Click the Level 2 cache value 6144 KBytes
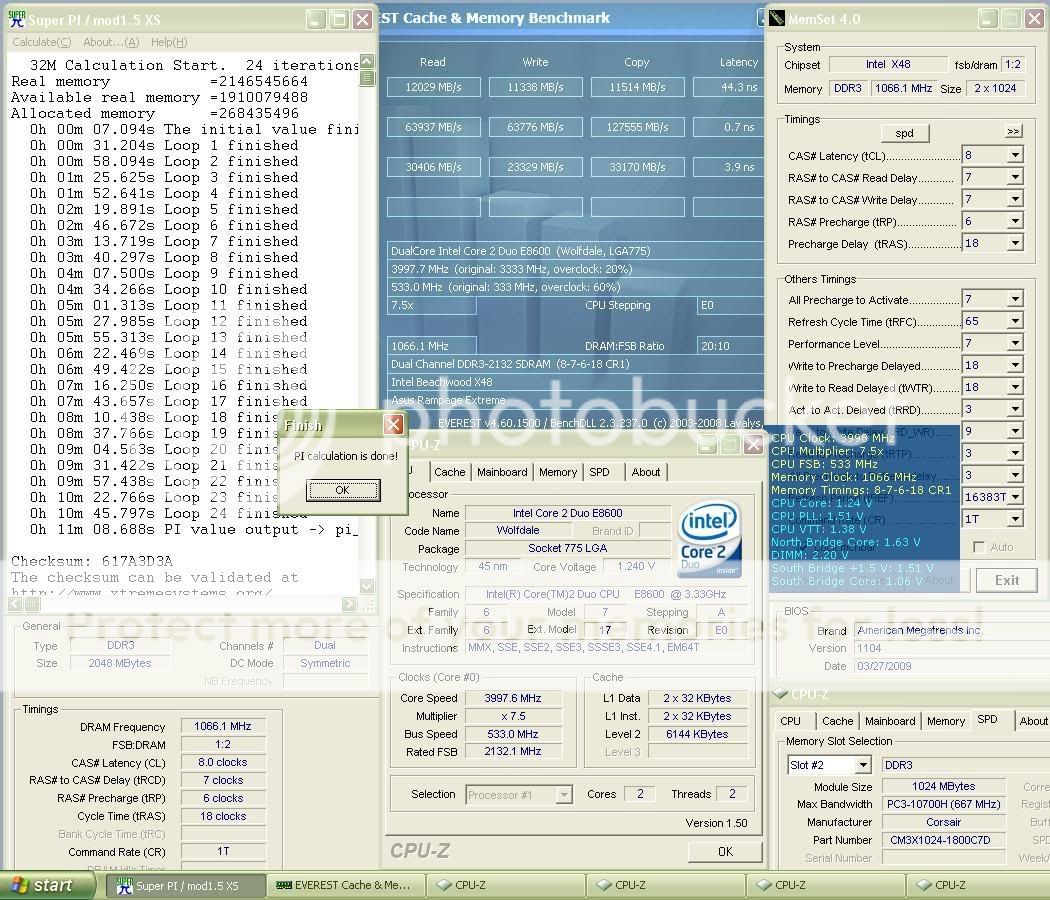 tap(697, 734)
